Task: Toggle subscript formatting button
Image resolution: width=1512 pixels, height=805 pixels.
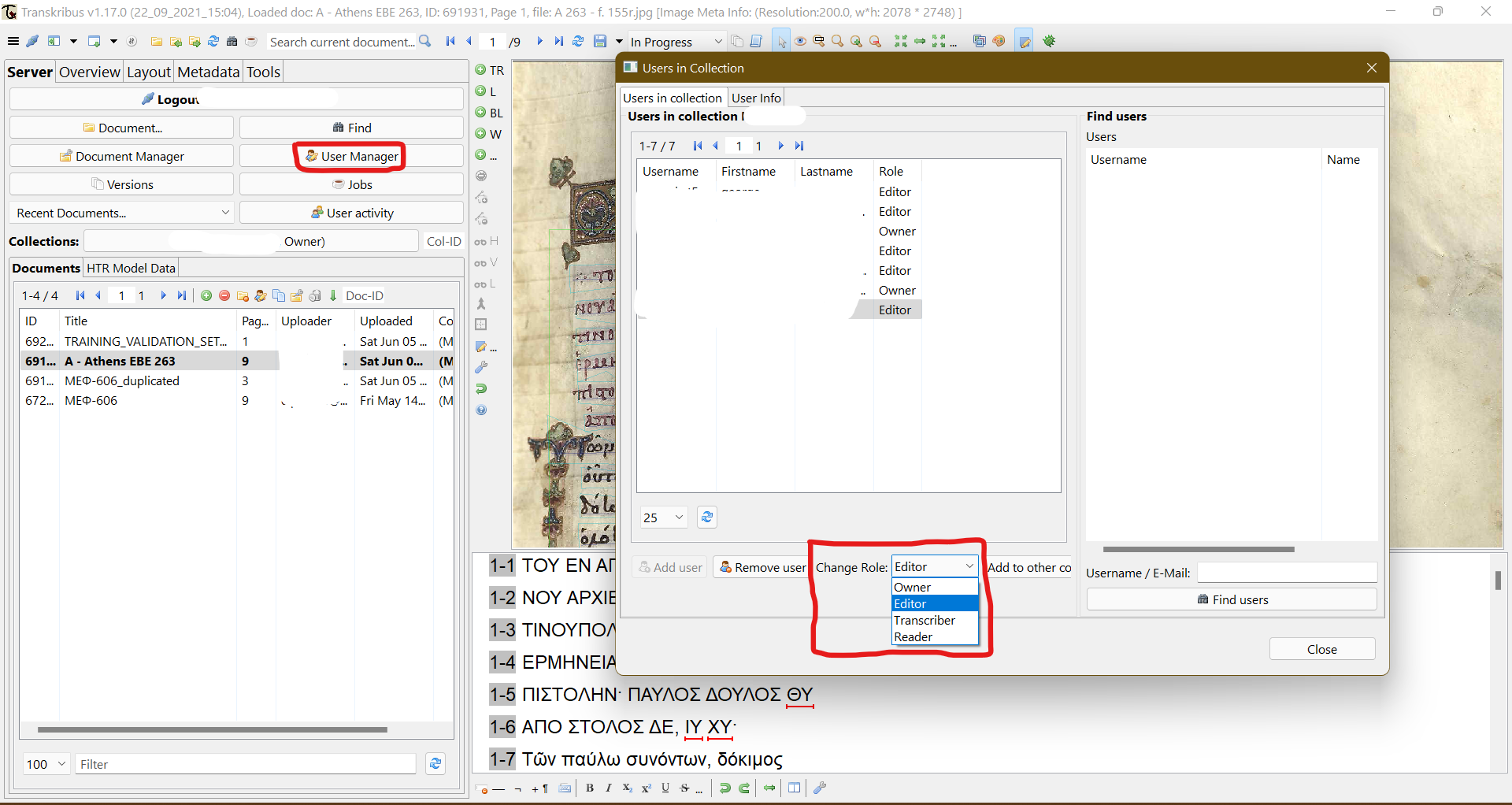Action: coord(627,788)
